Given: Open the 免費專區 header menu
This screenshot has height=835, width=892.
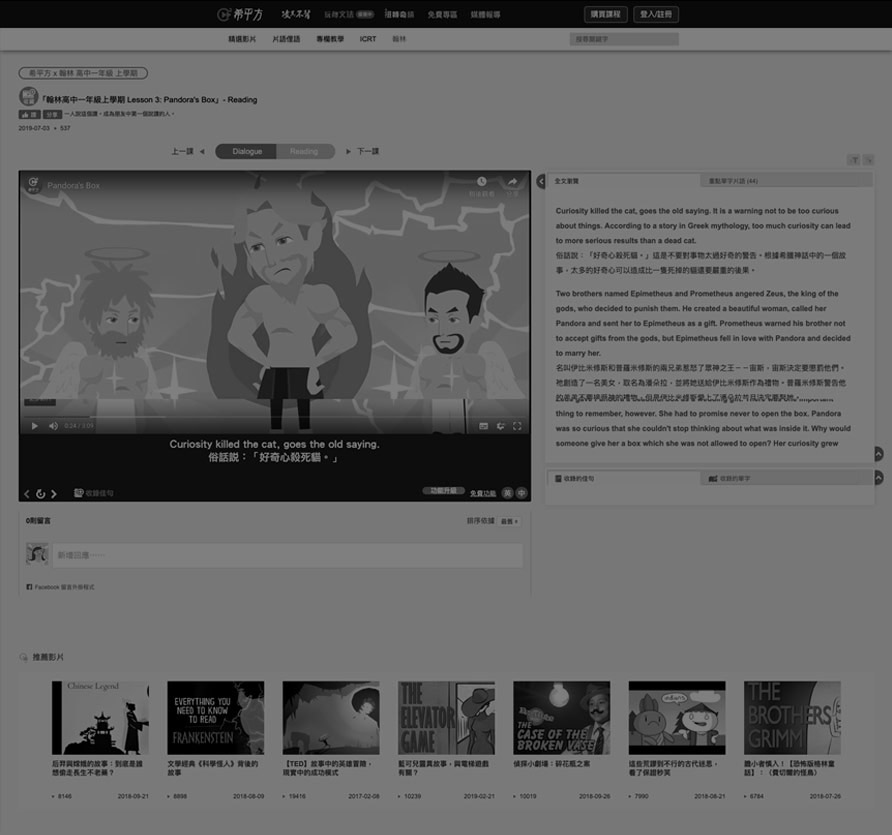Looking at the screenshot, I should (x=443, y=15).
